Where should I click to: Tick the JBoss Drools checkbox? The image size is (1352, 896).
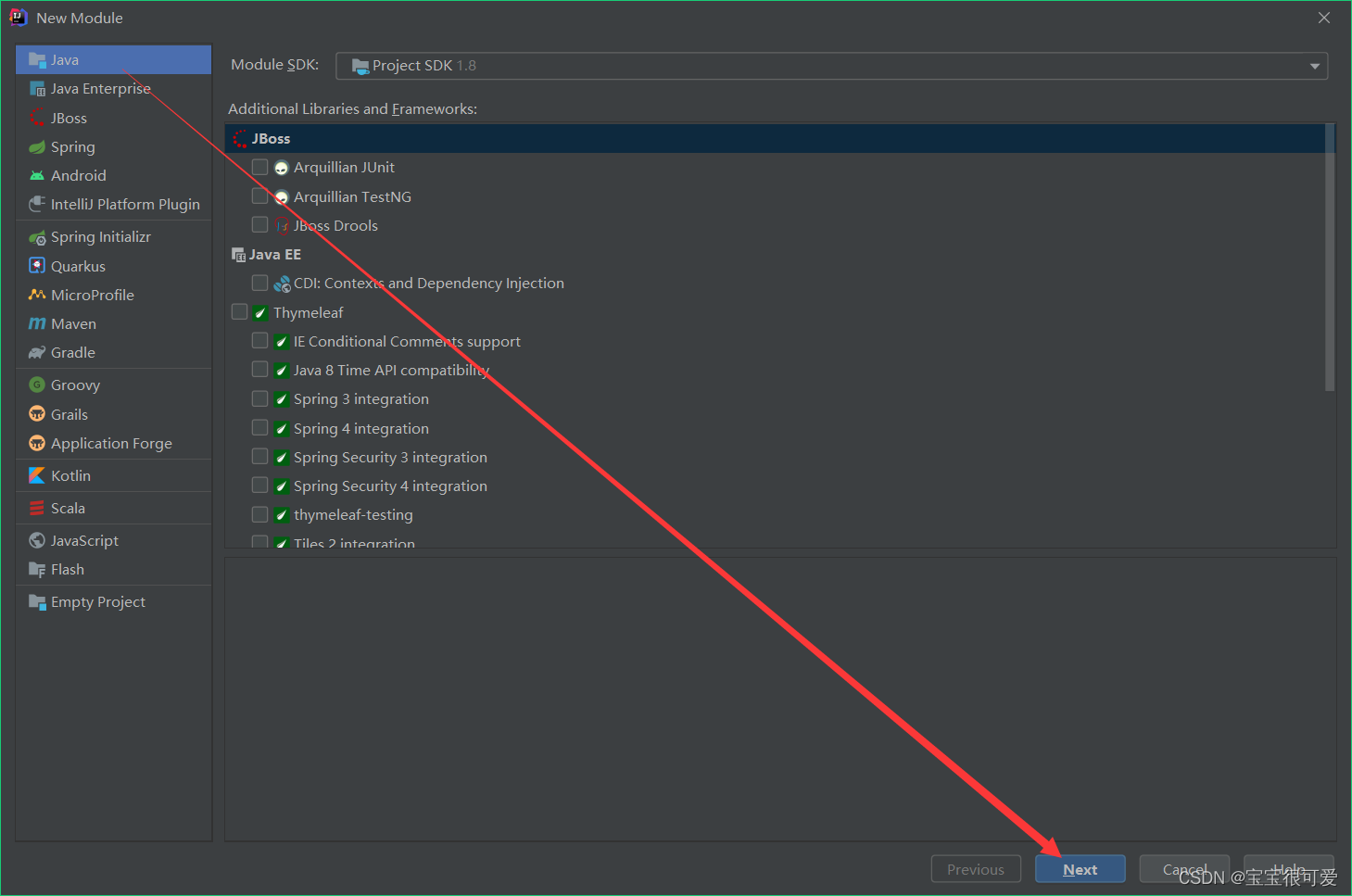[x=260, y=224]
